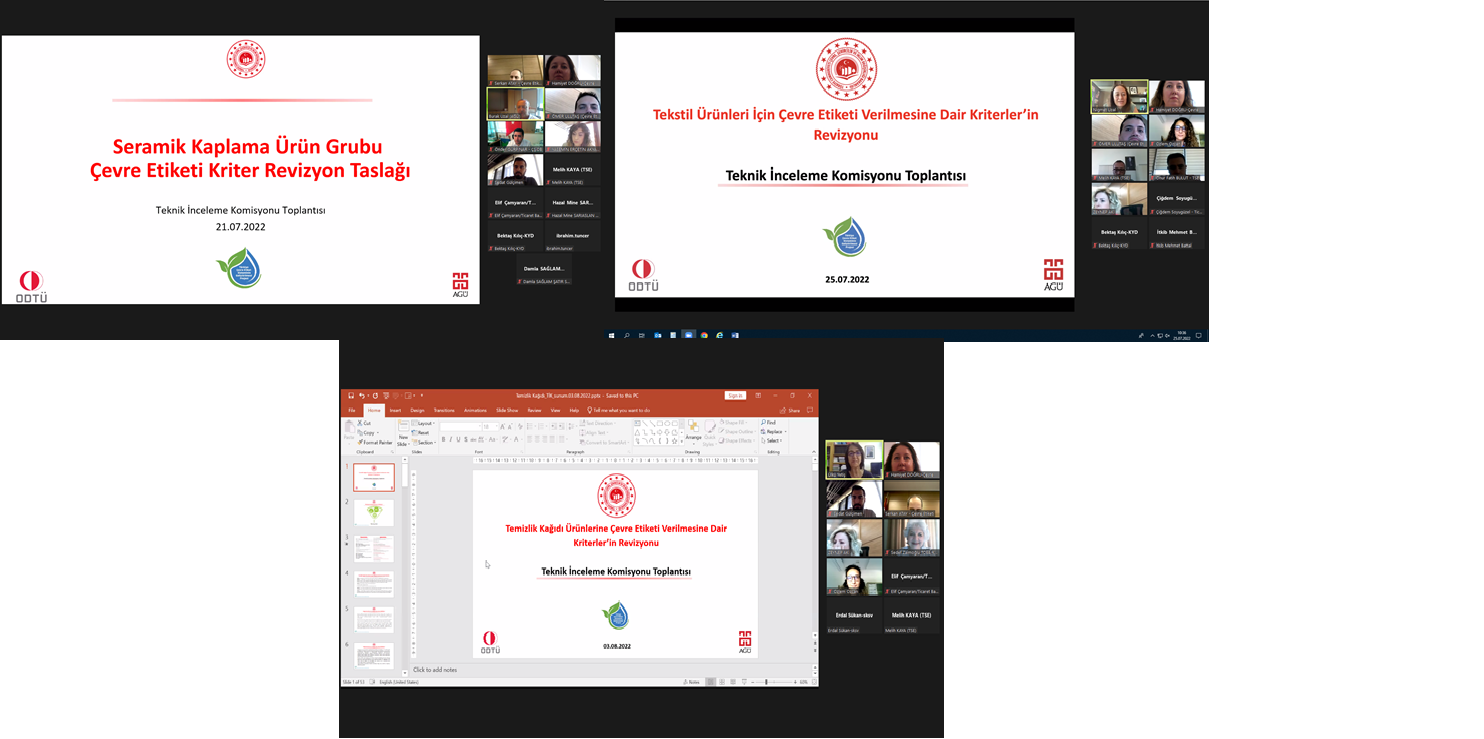Select the Slide Show ribbon tab

click(507, 410)
